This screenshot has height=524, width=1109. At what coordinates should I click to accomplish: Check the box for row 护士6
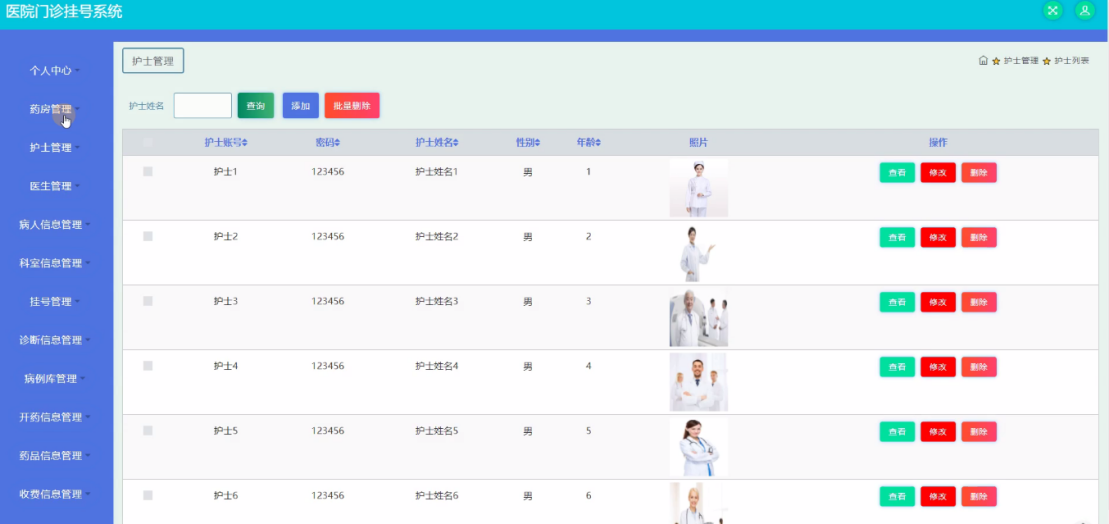tap(148, 496)
